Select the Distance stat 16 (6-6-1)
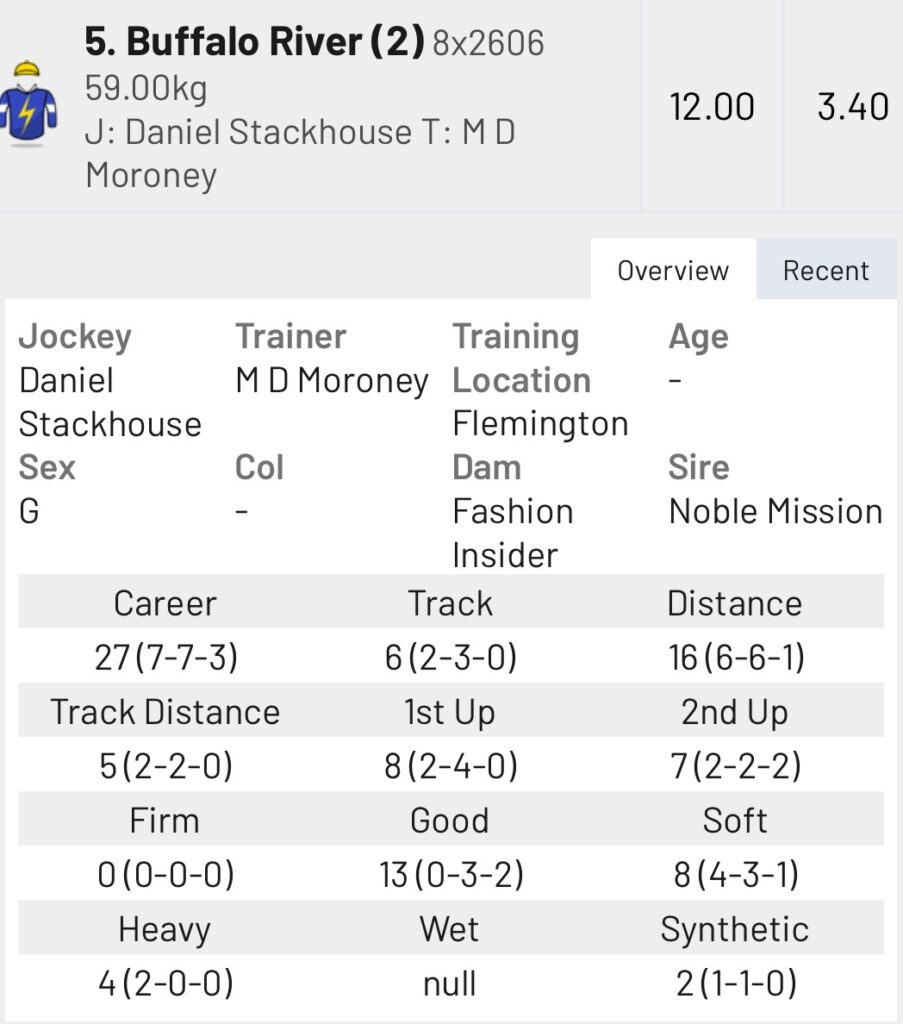 click(x=734, y=657)
